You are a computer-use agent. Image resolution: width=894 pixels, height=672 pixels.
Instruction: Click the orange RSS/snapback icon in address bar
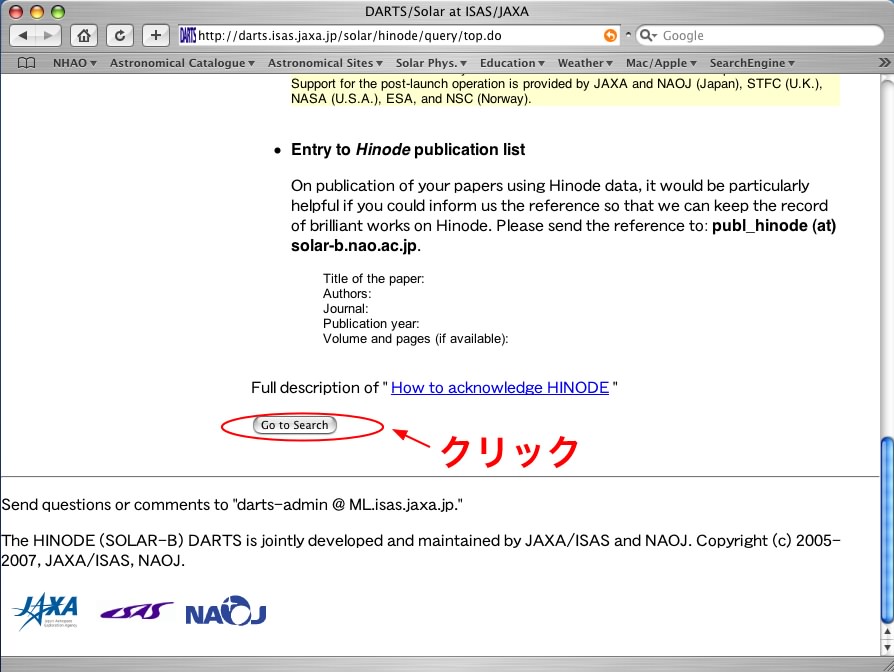point(610,35)
